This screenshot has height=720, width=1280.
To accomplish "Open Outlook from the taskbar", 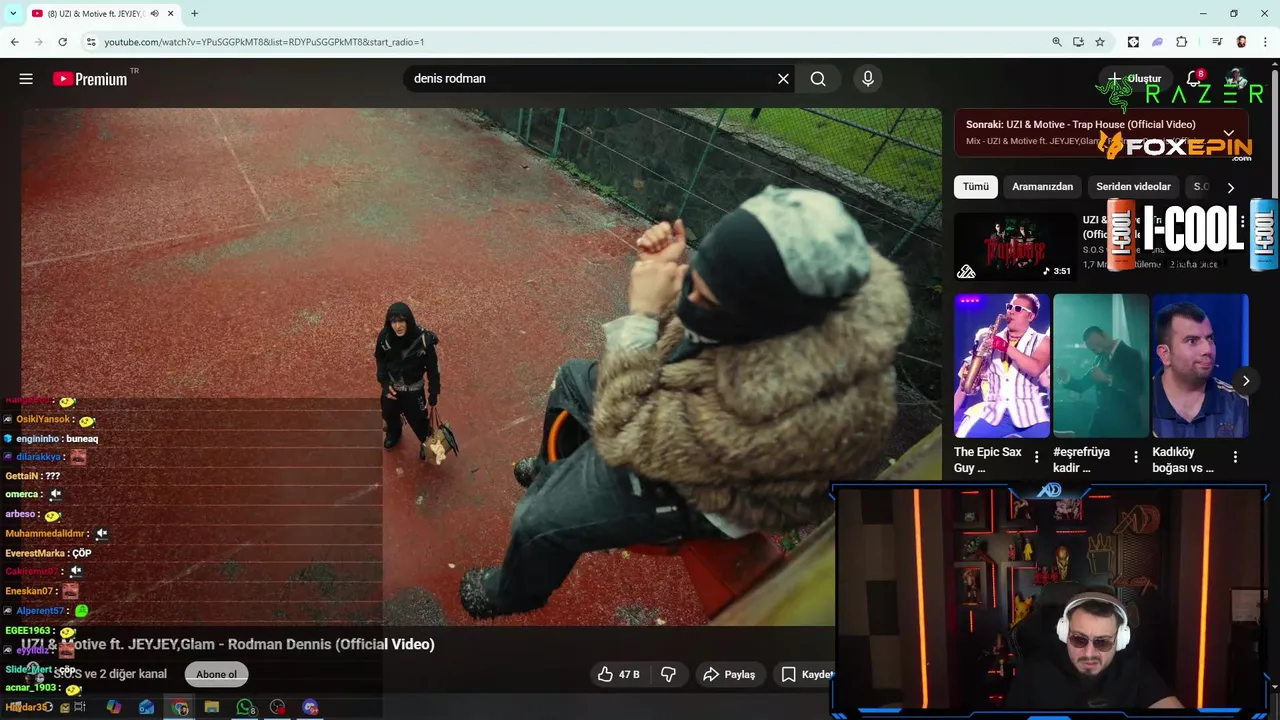I will [x=147, y=707].
